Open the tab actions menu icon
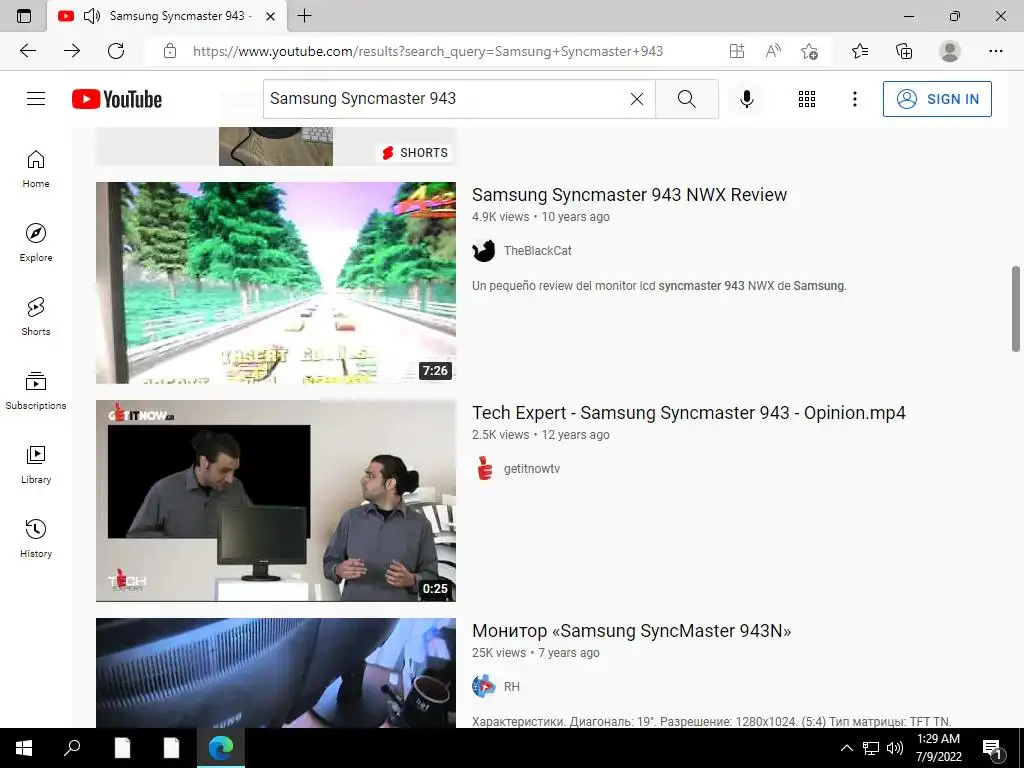Viewport: 1024px width, 768px height. [x=24, y=16]
